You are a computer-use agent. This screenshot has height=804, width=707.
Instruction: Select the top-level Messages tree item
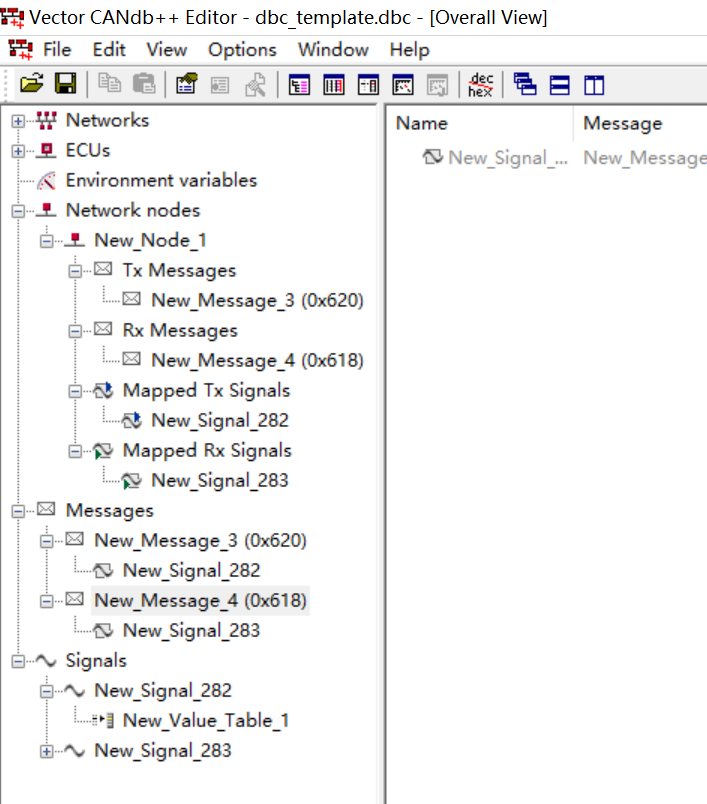click(x=110, y=511)
